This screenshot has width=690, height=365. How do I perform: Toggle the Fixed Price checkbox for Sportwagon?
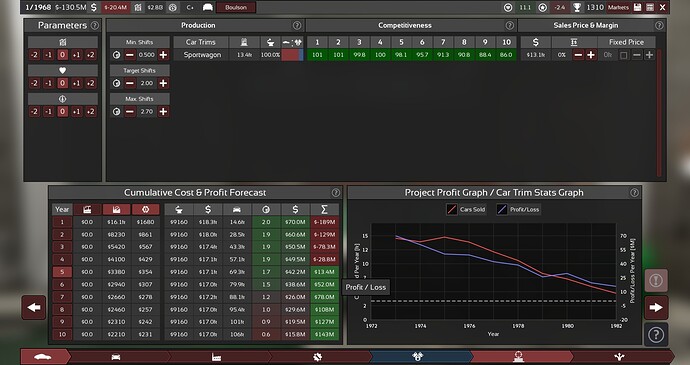pyautogui.click(x=624, y=55)
